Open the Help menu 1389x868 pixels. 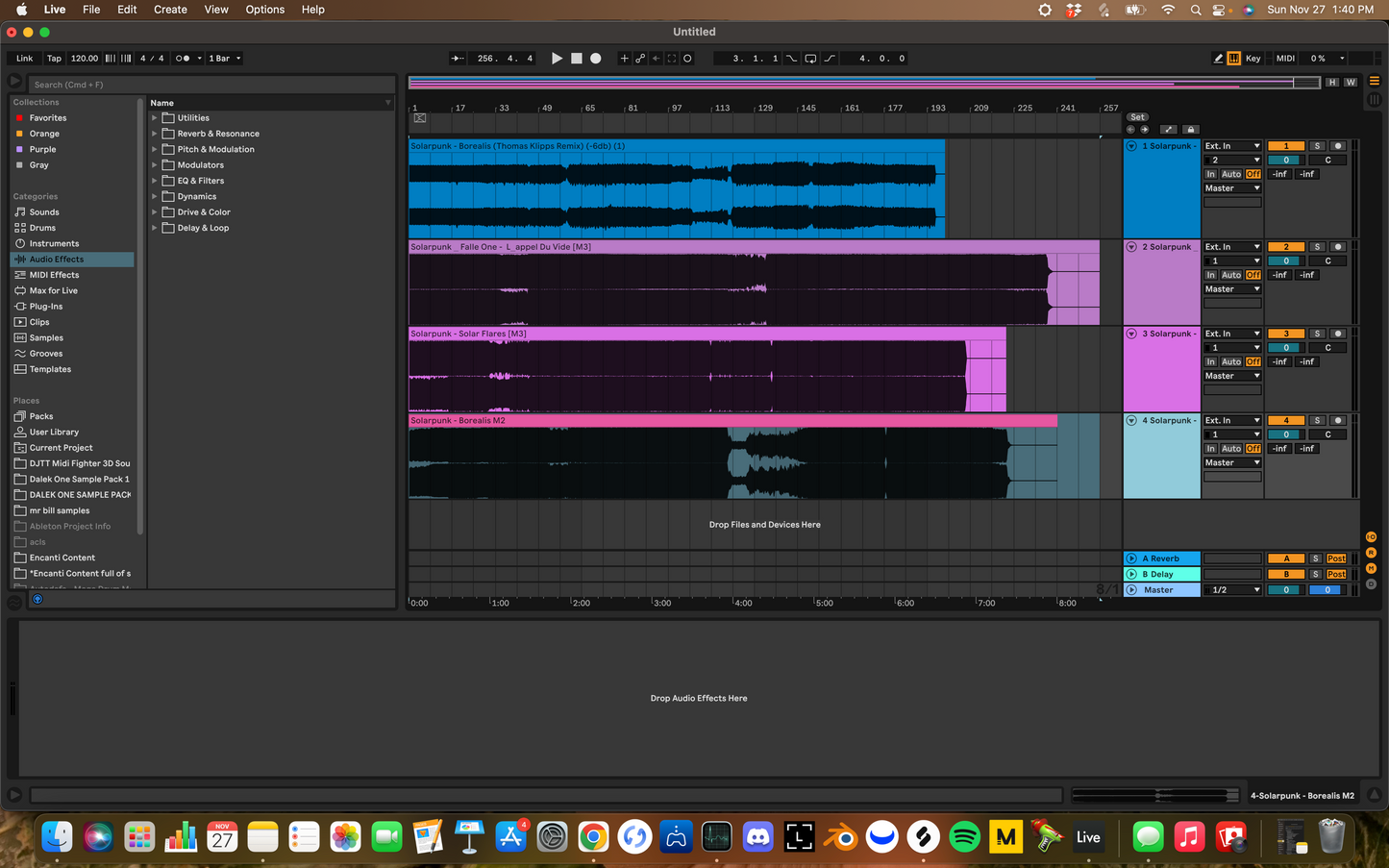click(313, 10)
